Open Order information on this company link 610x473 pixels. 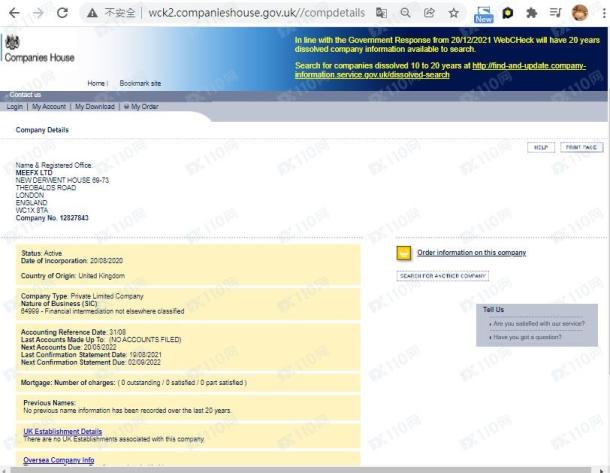472,253
